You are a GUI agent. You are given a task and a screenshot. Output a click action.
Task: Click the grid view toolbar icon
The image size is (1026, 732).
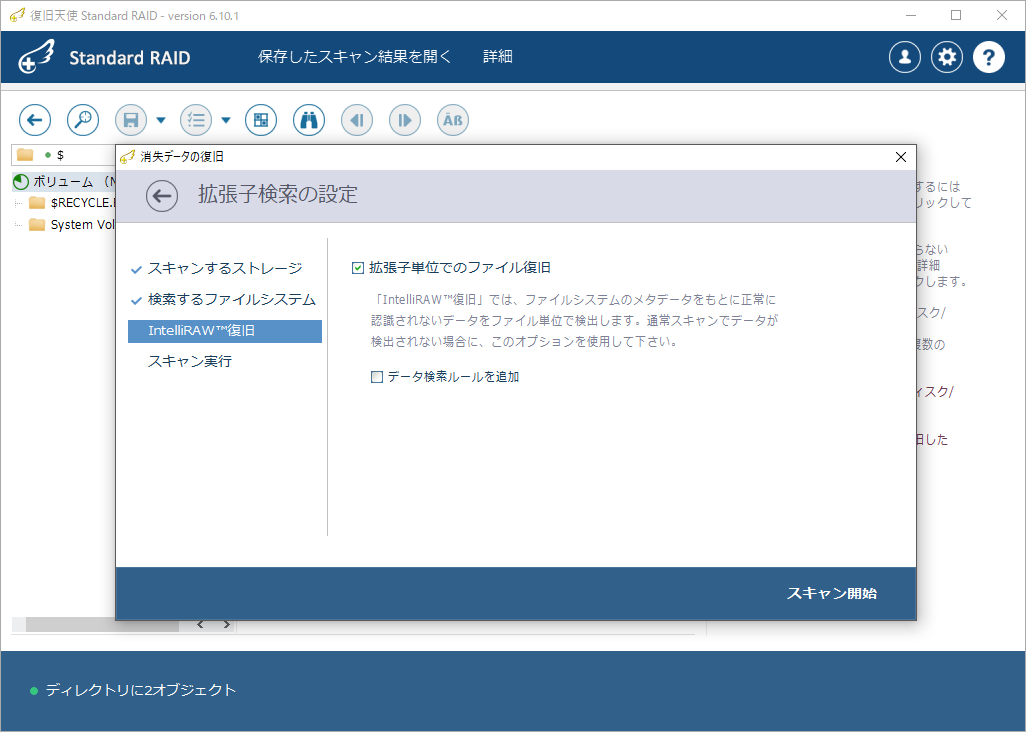pyautogui.click(x=261, y=120)
